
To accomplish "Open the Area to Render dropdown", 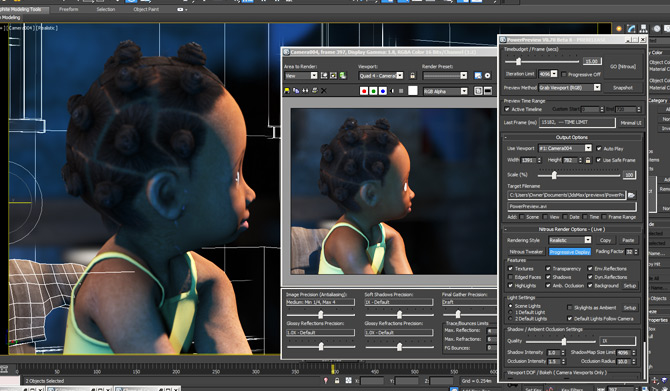I will tap(314, 76).
